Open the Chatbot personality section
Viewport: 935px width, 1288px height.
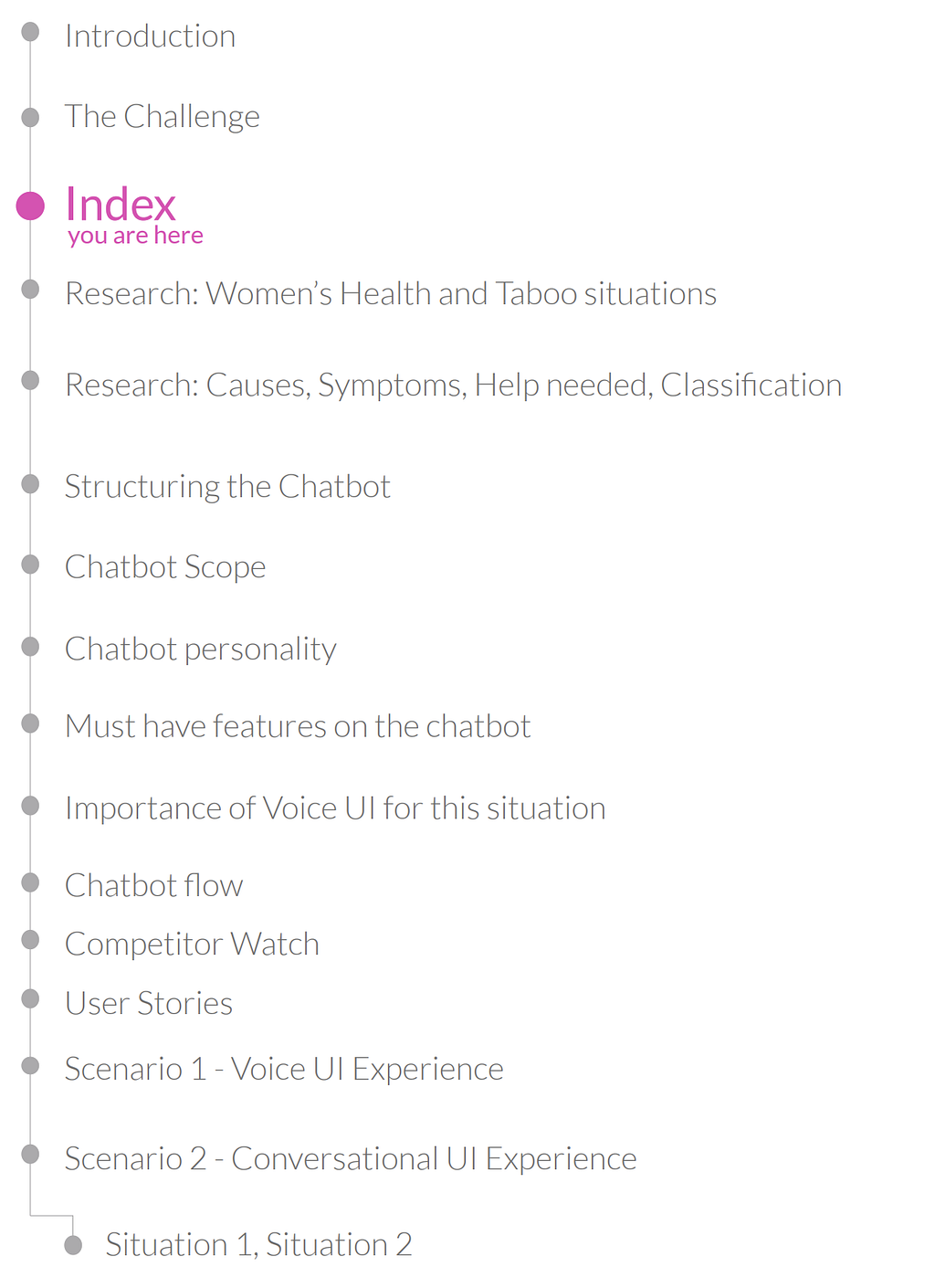pyautogui.click(x=201, y=649)
